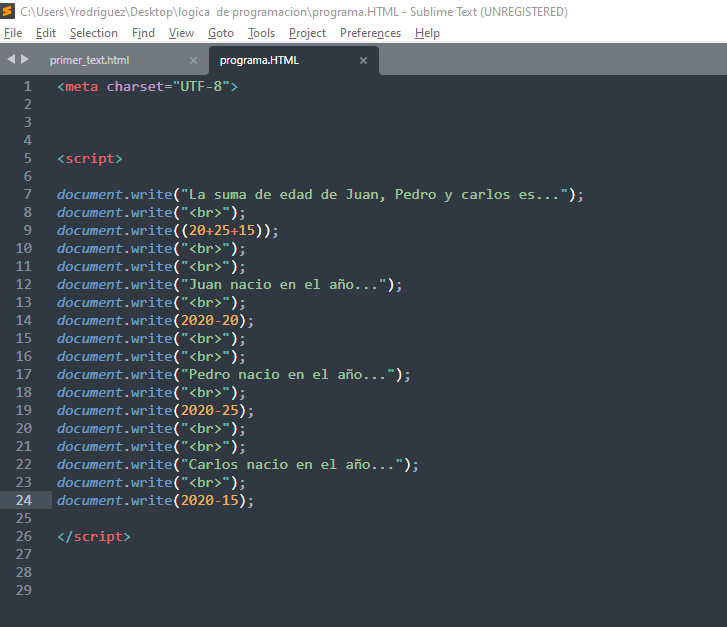Click line number 14 in the gutter

pyautogui.click(x=24, y=320)
